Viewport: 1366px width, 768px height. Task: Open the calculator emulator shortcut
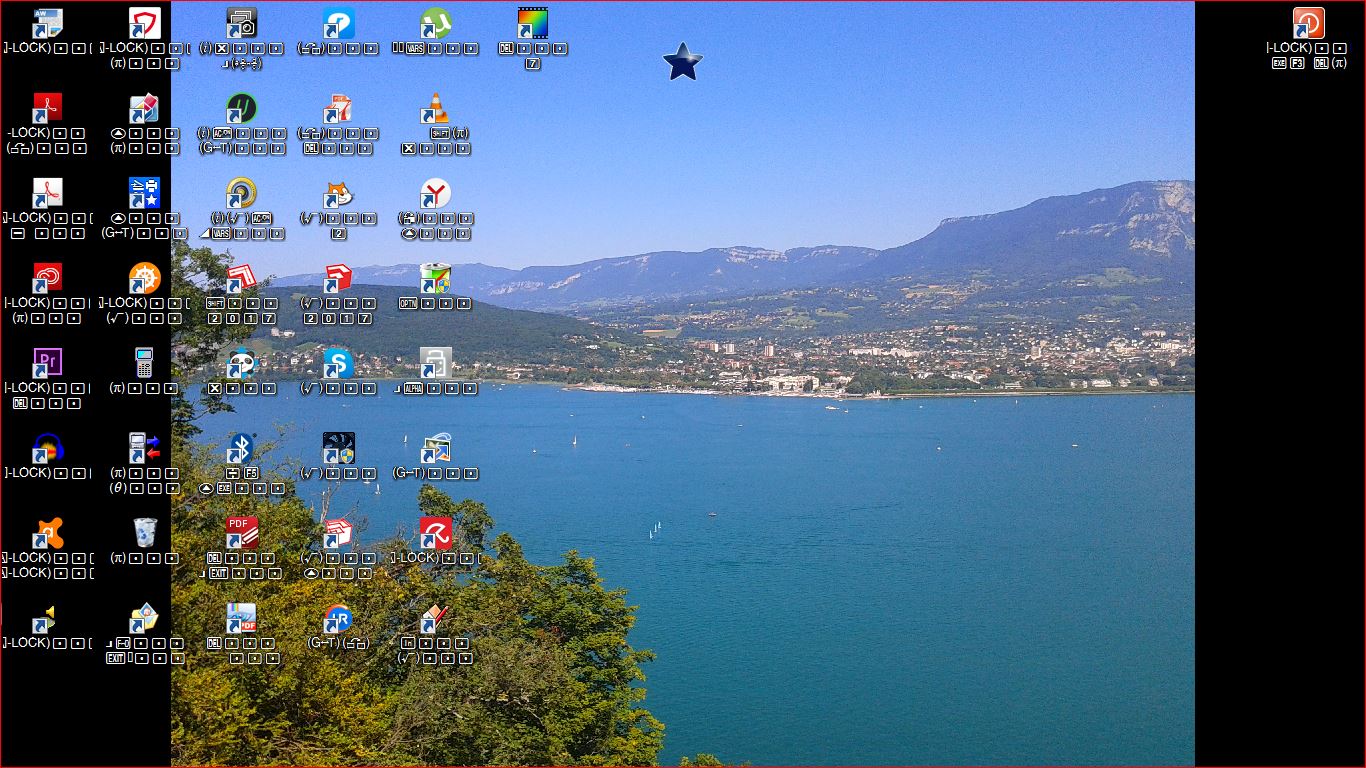(145, 363)
